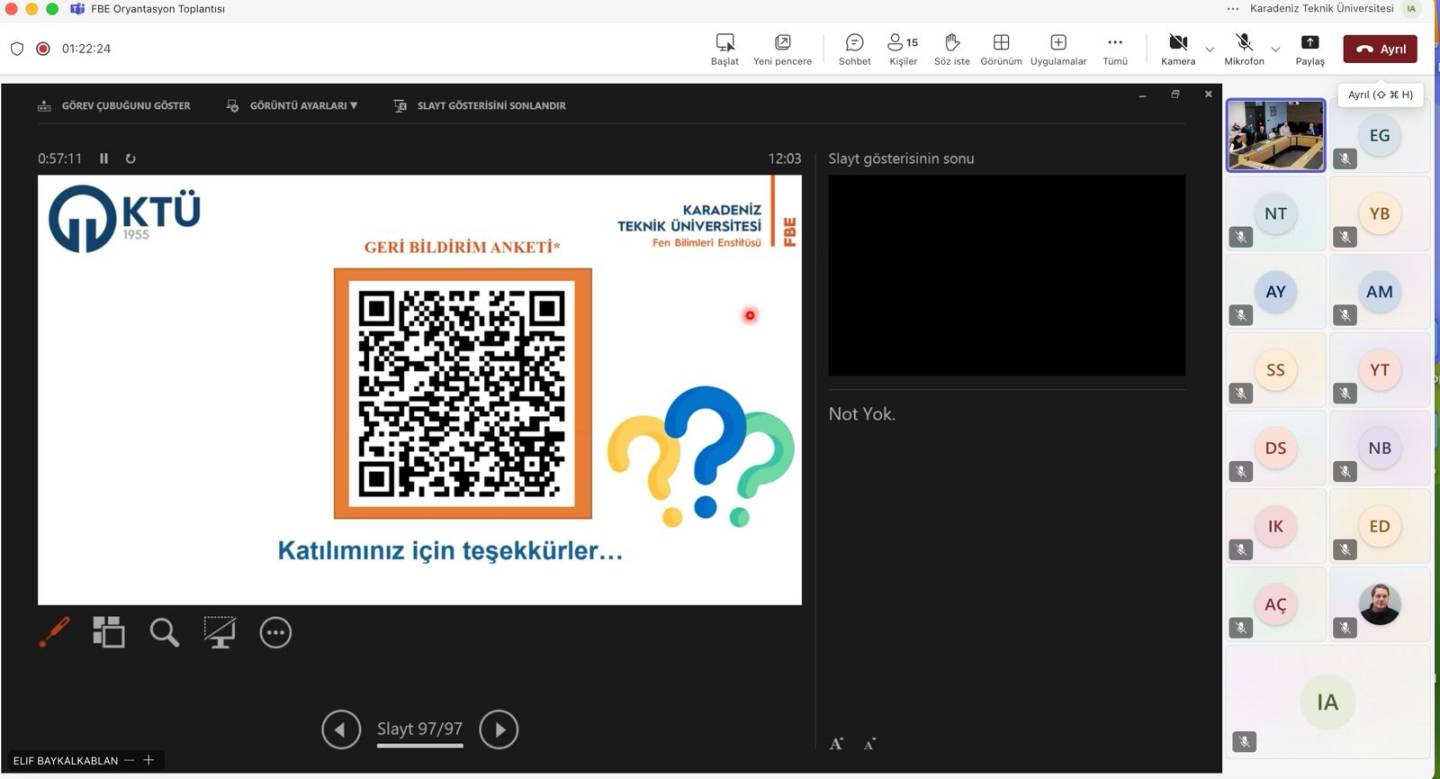Open Yeni pencere pop-out
1440x779 pixels.
tap(782, 49)
